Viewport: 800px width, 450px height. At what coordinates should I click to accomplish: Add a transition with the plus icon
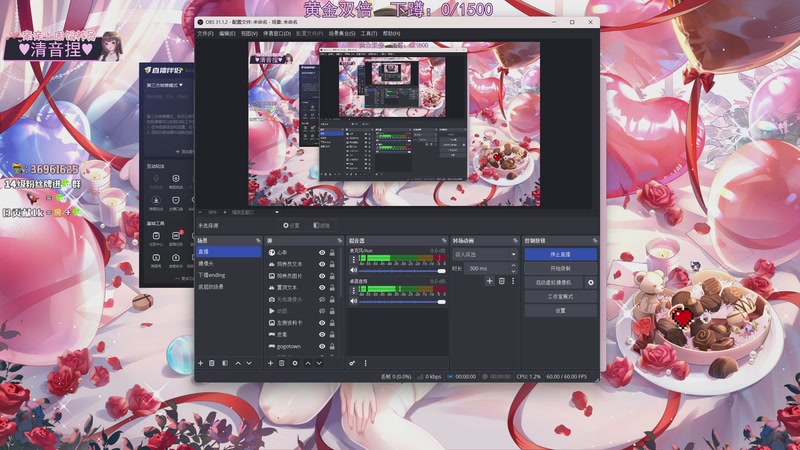coord(489,281)
